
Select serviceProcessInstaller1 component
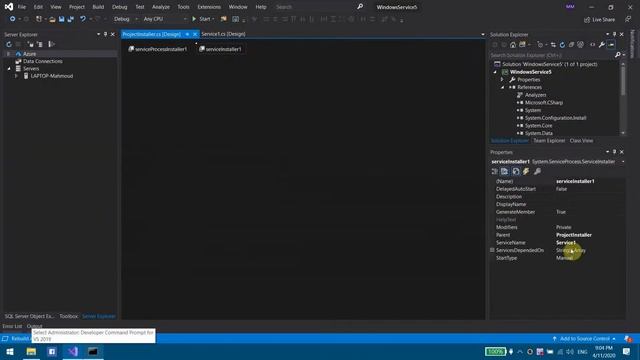pos(158,49)
